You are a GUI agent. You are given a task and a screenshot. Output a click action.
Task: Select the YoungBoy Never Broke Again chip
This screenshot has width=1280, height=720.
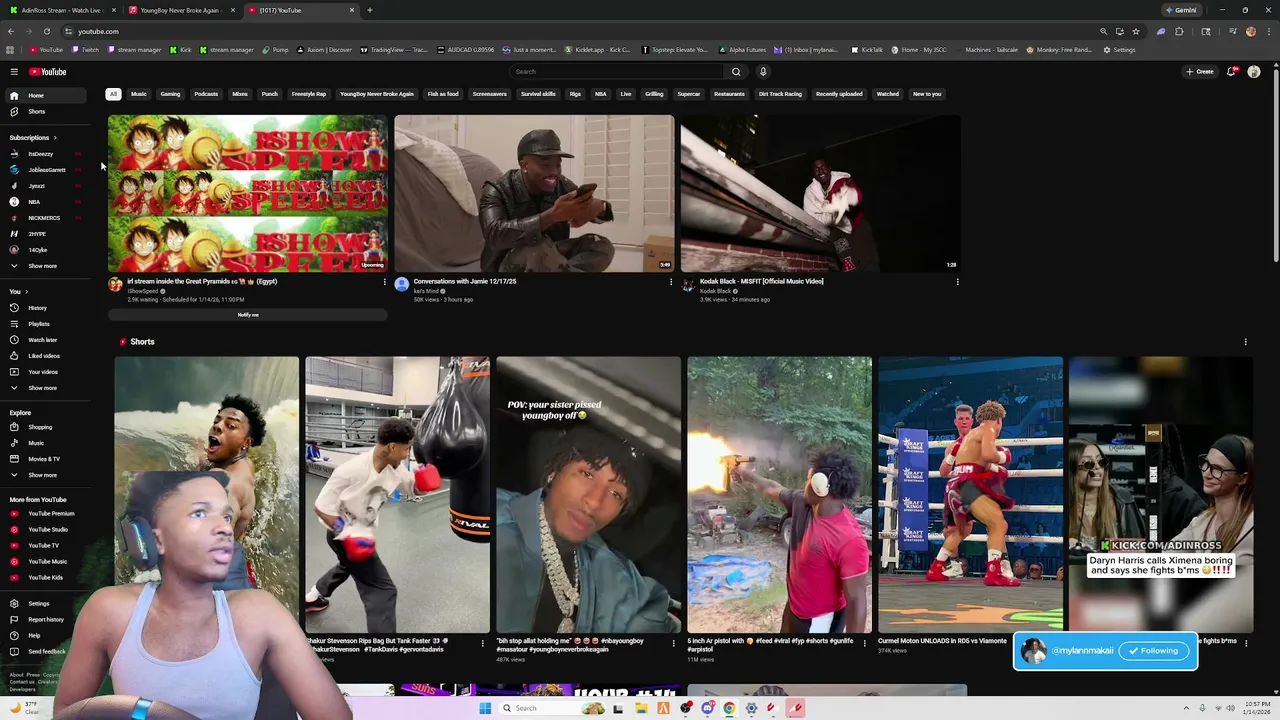click(x=377, y=94)
